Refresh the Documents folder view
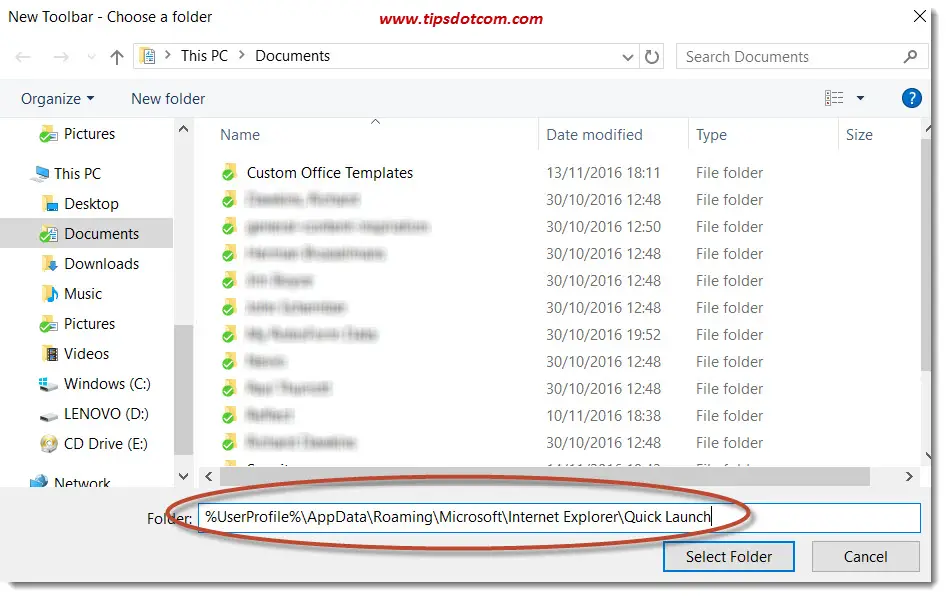 click(x=652, y=57)
